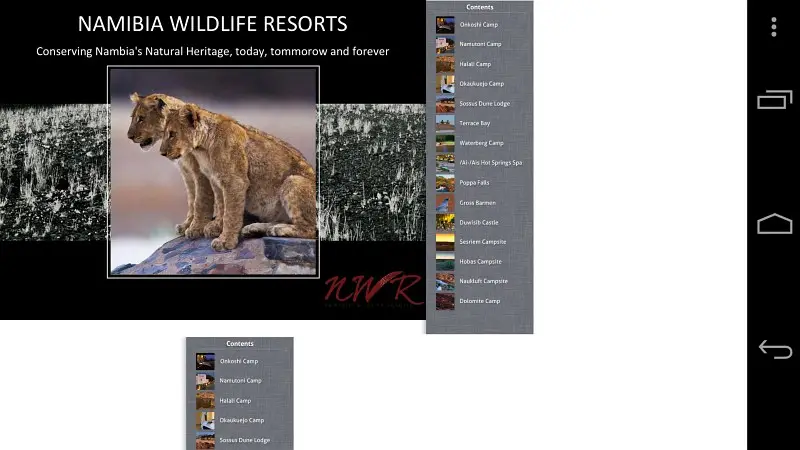Viewport: 800px width, 450px height.
Task: Open 'Onkoshi Camp' label in tall Contents panel
Action: tap(479, 24)
